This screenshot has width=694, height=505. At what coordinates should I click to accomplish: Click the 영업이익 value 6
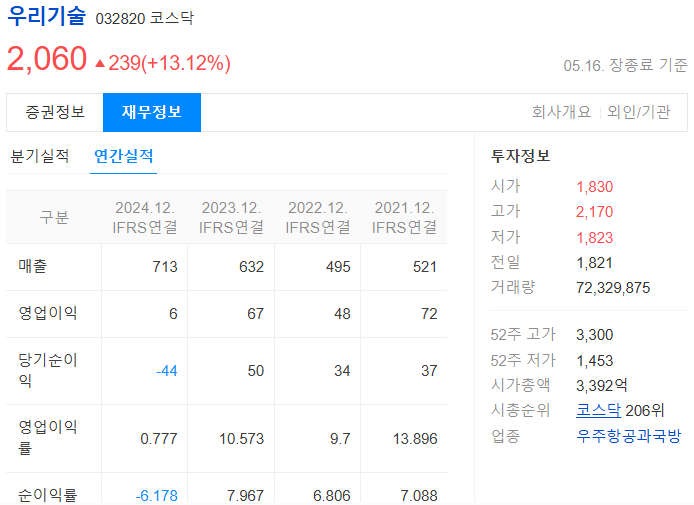point(173,314)
